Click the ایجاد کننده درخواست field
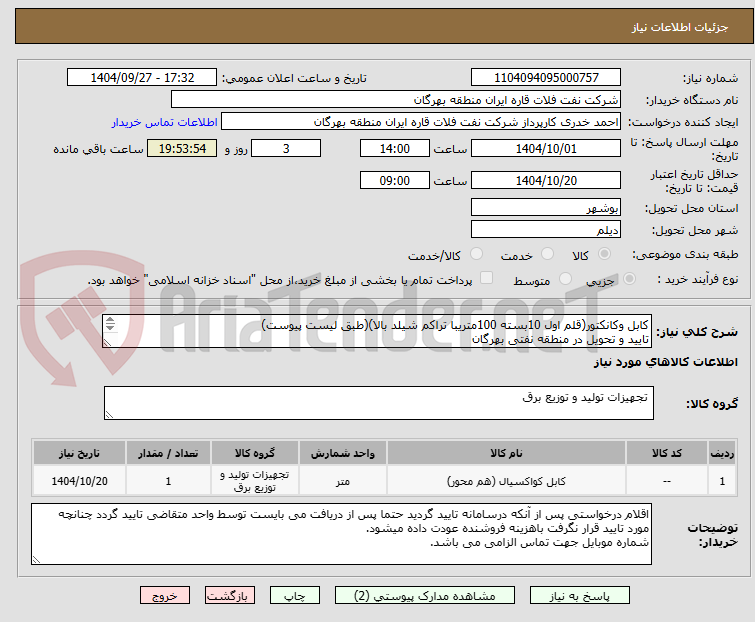755x622 pixels. 420,122
